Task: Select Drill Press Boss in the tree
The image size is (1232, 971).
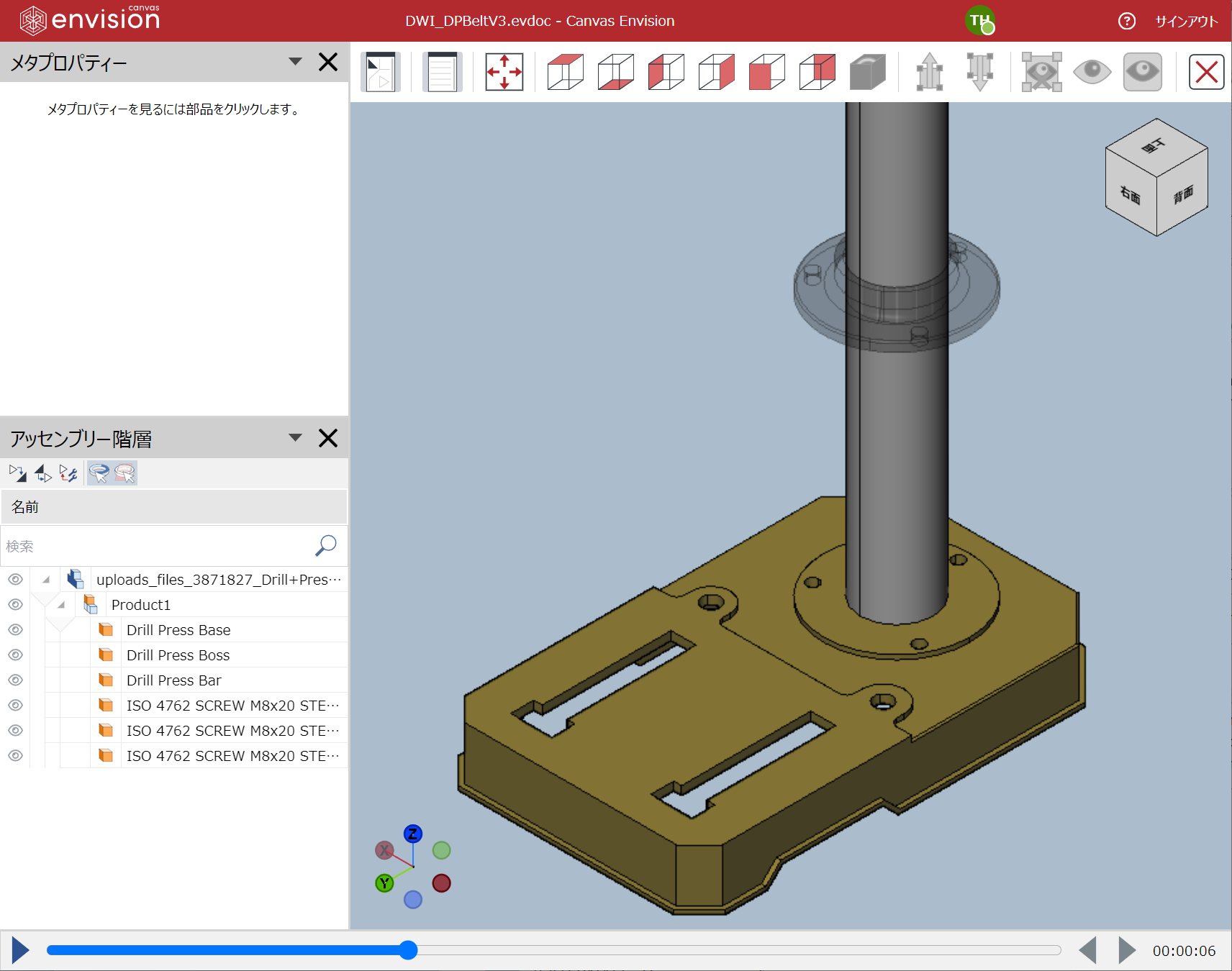Action: (x=178, y=655)
